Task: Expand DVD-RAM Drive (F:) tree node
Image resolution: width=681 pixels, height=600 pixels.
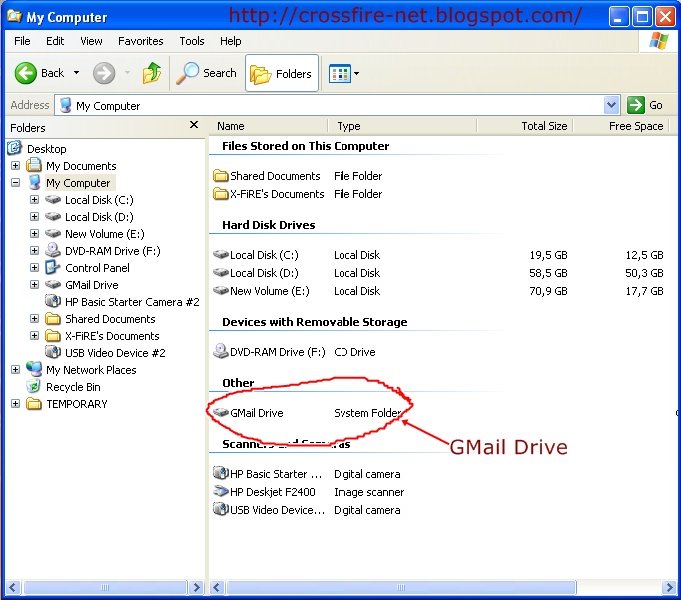Action: click(x=34, y=250)
